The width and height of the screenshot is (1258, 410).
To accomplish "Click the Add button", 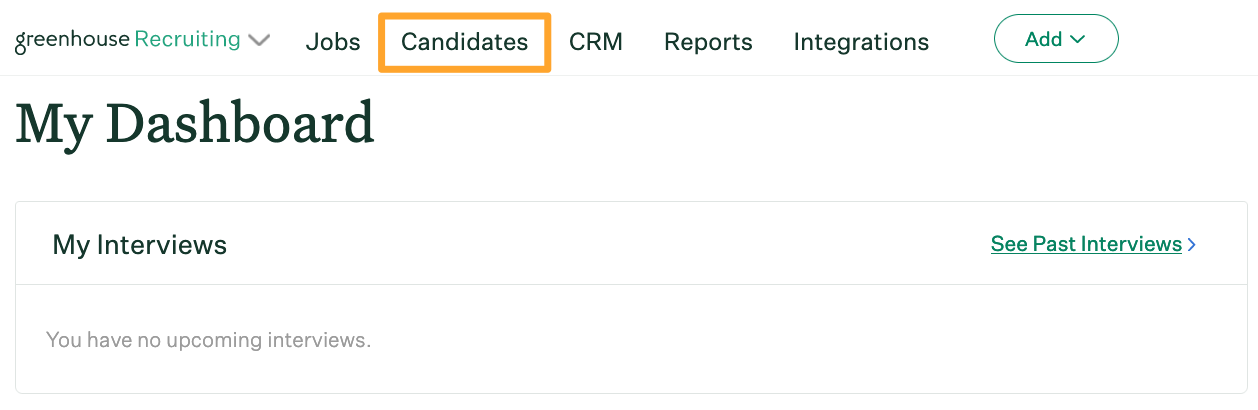I will pyautogui.click(x=1056, y=39).
